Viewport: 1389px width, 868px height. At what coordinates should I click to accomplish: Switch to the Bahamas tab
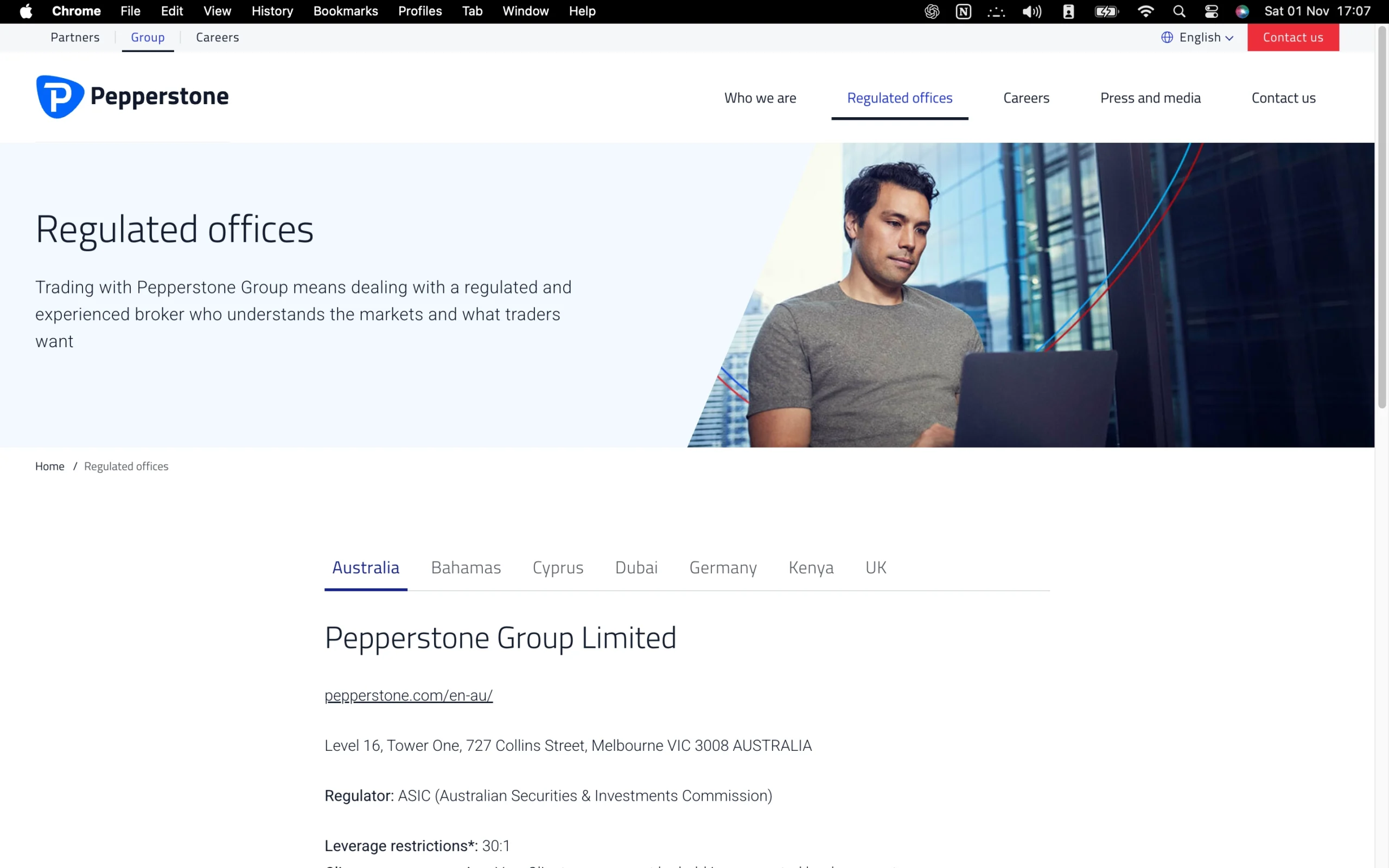pos(466,567)
